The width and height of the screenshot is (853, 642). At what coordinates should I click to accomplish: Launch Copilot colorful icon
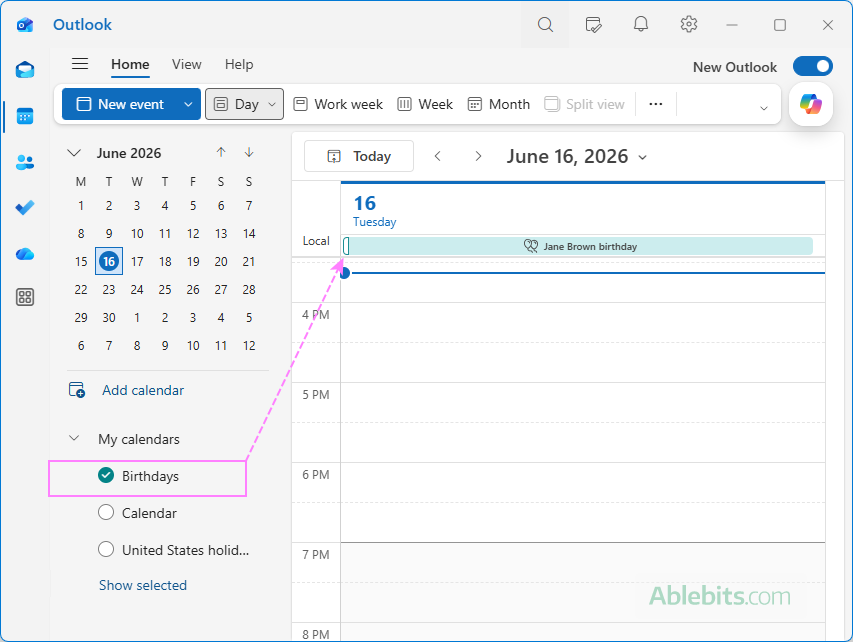(x=811, y=104)
